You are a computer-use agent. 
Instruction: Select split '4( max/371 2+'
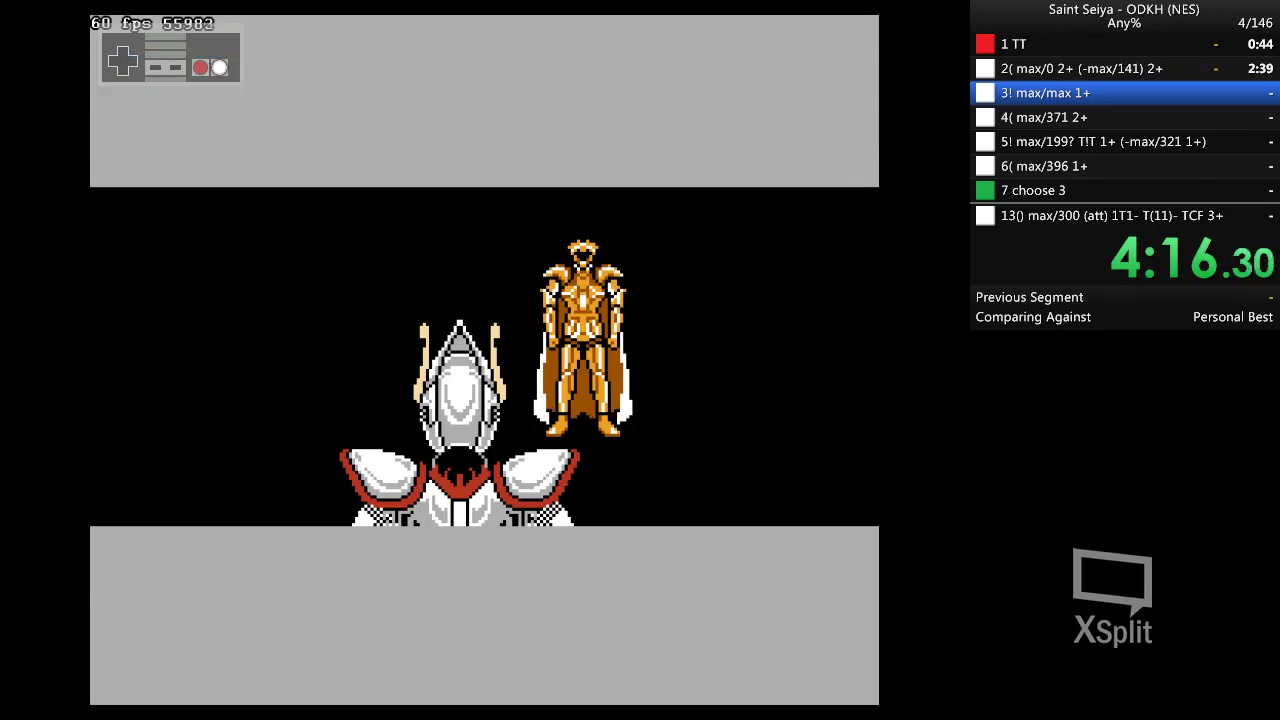pos(1044,117)
